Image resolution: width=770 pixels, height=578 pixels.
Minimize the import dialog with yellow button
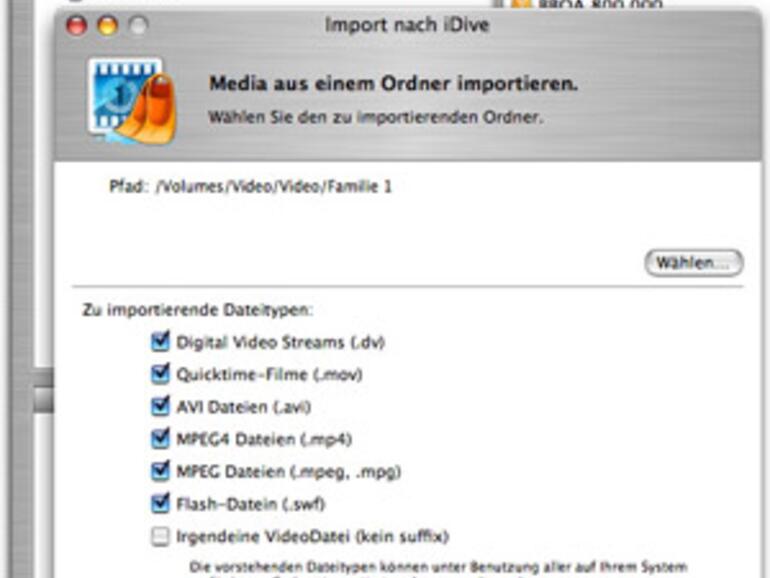pyautogui.click(x=108, y=25)
